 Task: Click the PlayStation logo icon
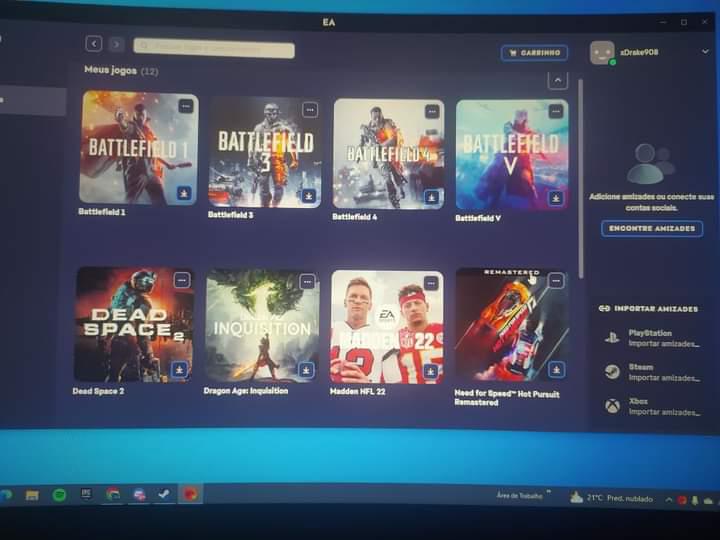[x=612, y=338]
